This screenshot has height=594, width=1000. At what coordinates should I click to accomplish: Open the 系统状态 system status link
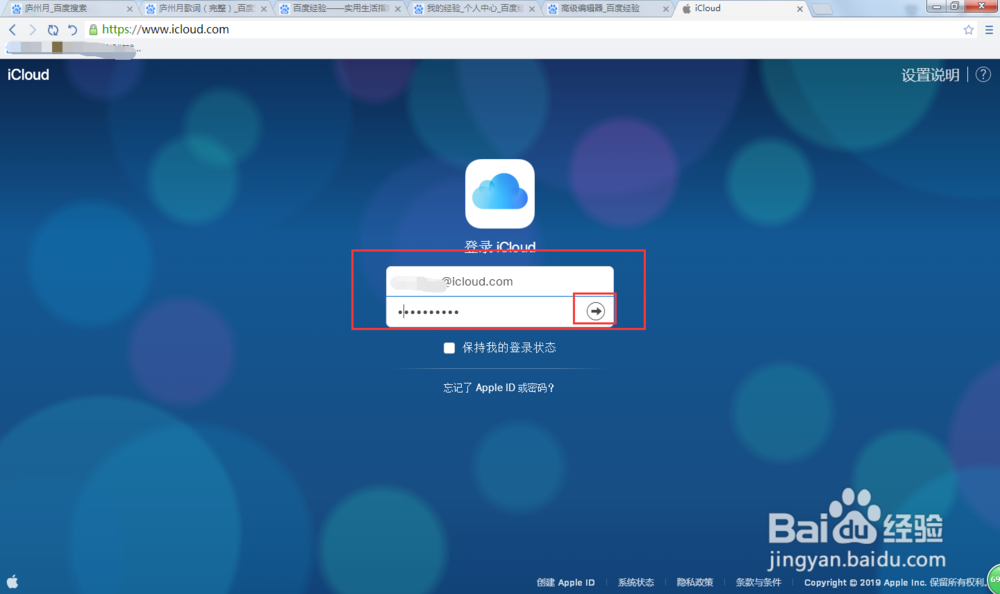(635, 583)
